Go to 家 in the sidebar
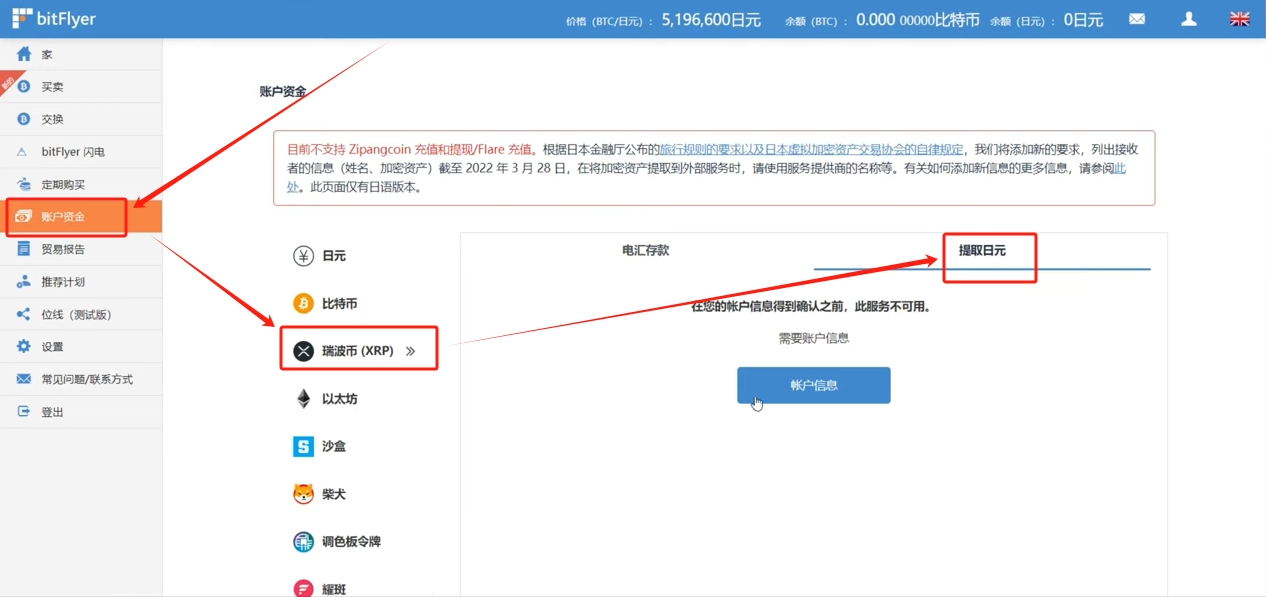1266x597 pixels. 81,54
